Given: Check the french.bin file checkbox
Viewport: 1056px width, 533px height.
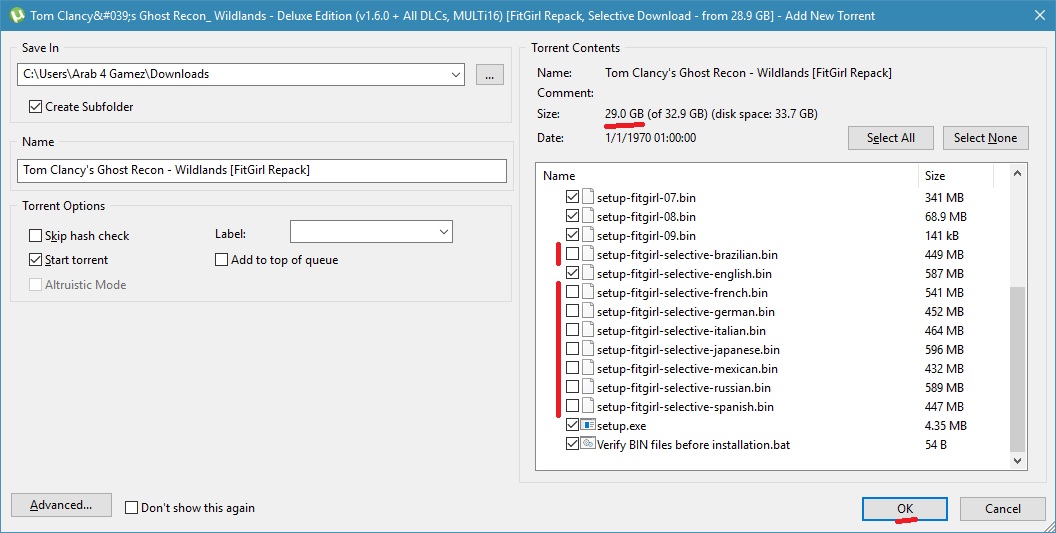Looking at the screenshot, I should [572, 292].
